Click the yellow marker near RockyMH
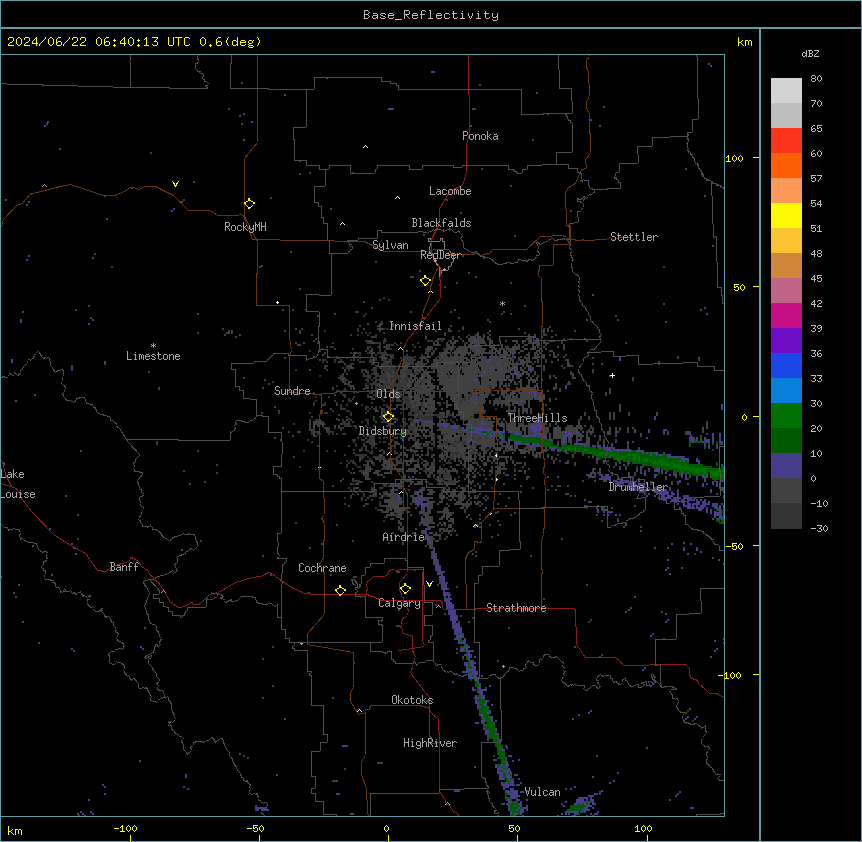The image size is (862, 842). pyautogui.click(x=249, y=203)
